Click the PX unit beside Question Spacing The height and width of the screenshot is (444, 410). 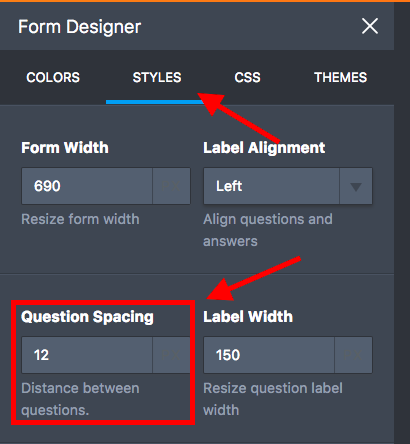pos(171,355)
